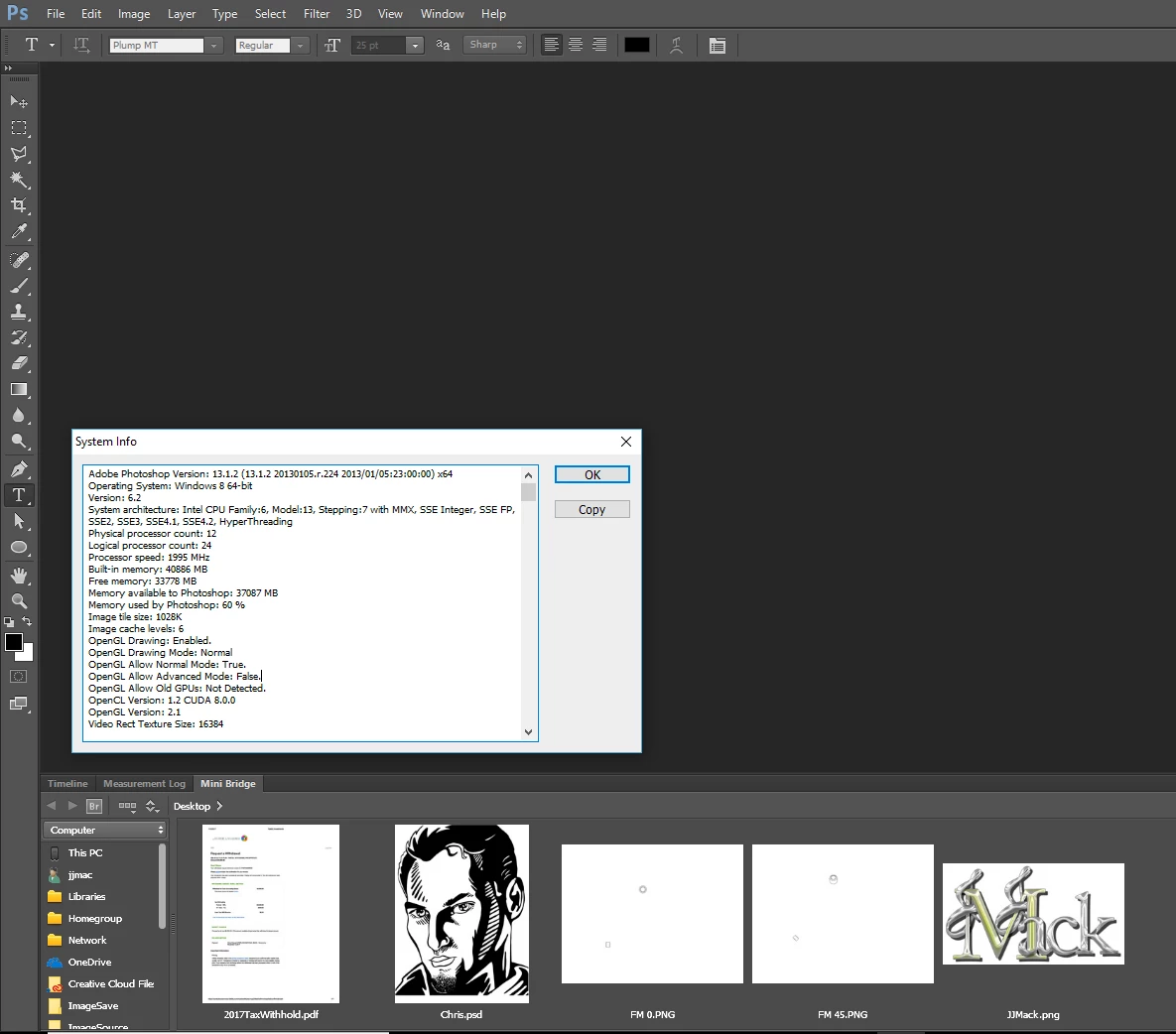
Task: Open the Window menu
Action: [442, 14]
